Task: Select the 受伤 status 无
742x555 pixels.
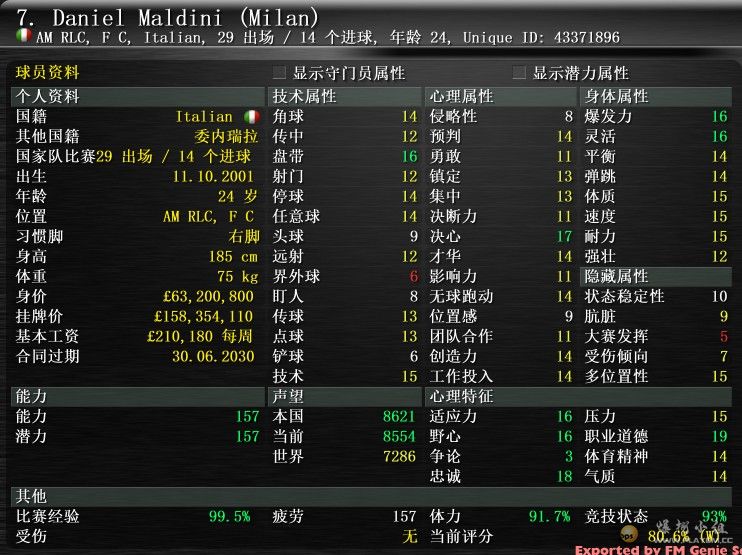Action: (x=410, y=537)
